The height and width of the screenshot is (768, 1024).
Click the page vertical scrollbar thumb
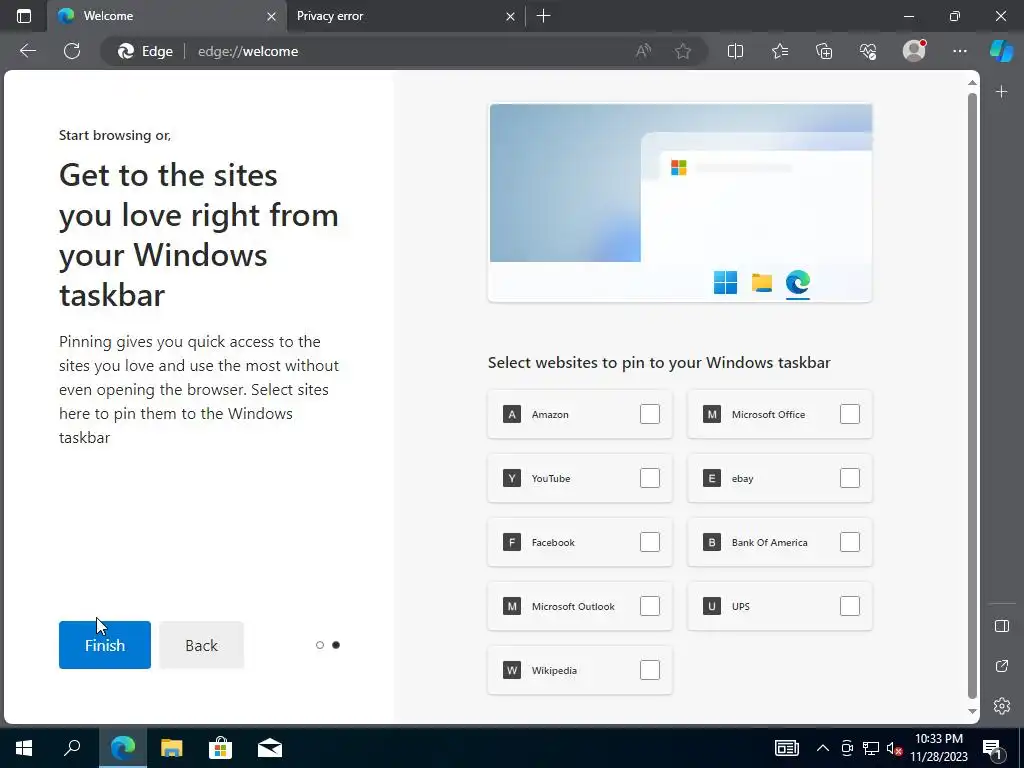tap(972, 396)
